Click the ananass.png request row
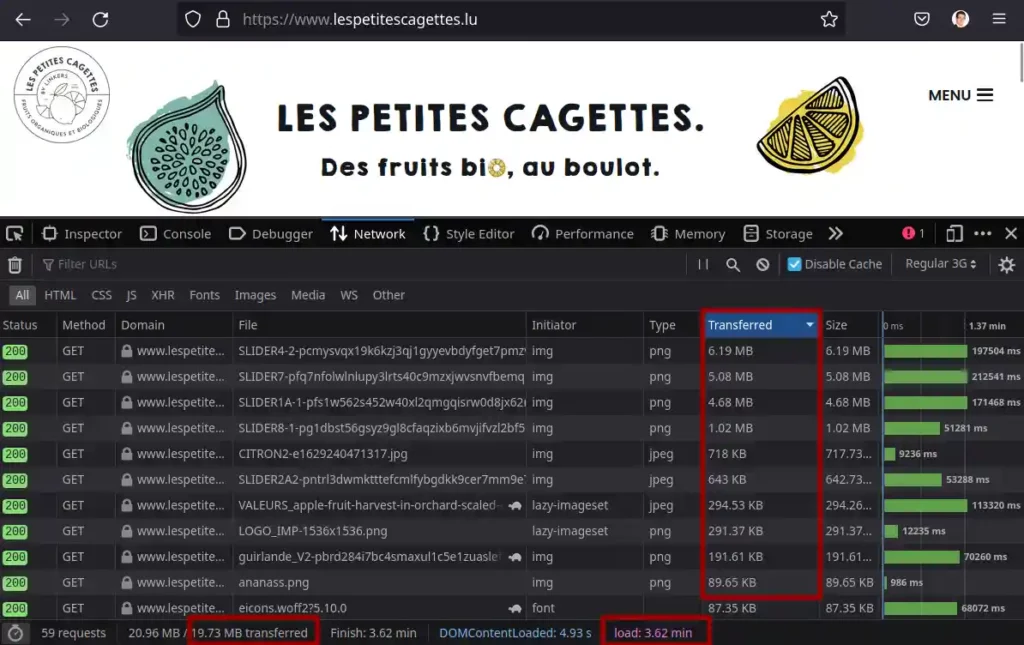Image resolution: width=1024 pixels, height=645 pixels. click(380, 582)
